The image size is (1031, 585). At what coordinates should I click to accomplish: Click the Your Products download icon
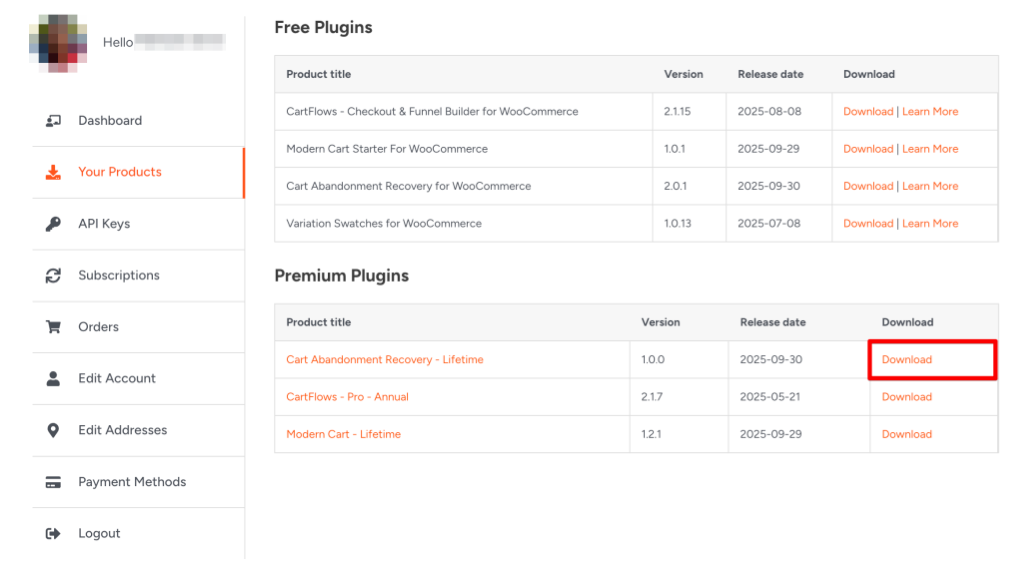coord(53,172)
